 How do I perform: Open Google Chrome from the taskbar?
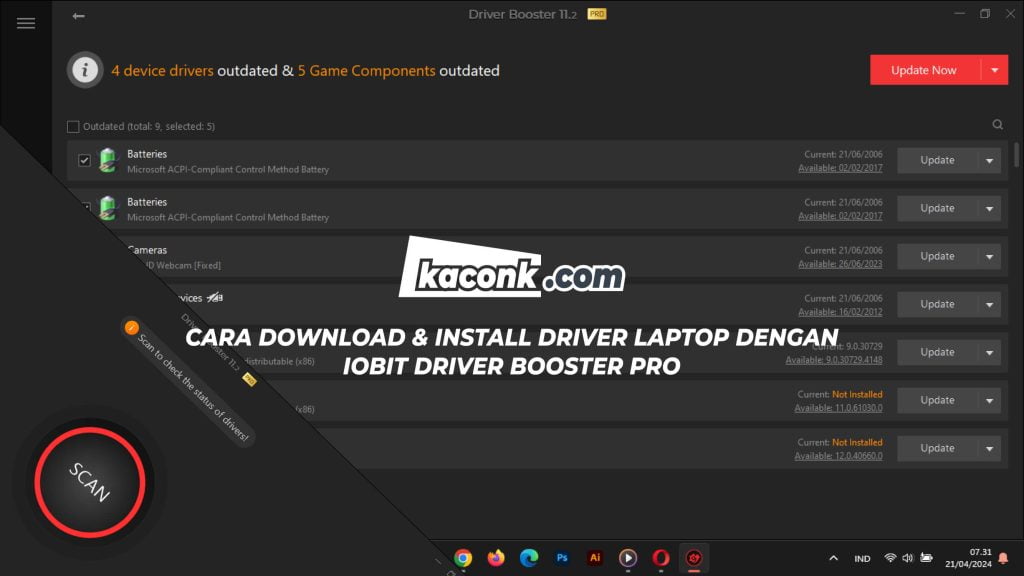463,558
